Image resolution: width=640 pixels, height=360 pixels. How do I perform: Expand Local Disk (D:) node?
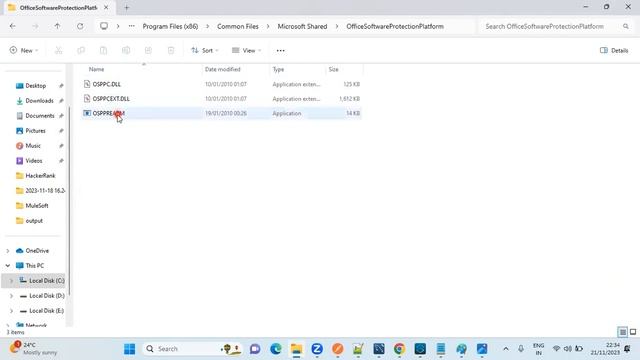(x=11, y=296)
